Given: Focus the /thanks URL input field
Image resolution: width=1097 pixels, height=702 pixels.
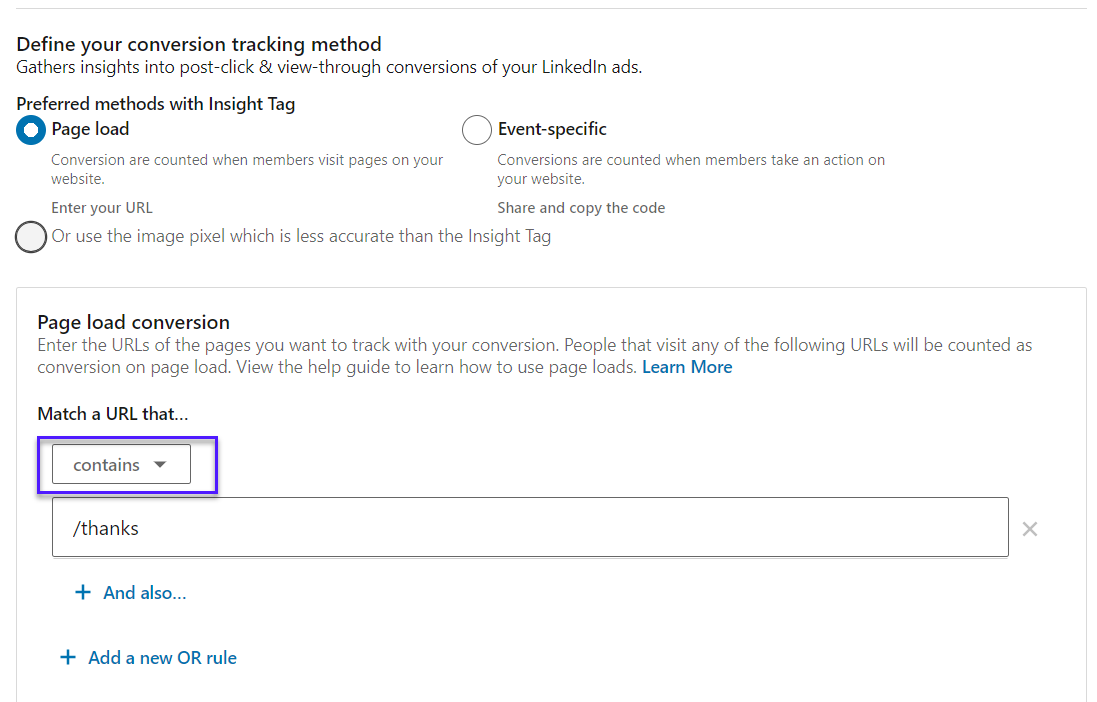Looking at the screenshot, I should point(530,528).
